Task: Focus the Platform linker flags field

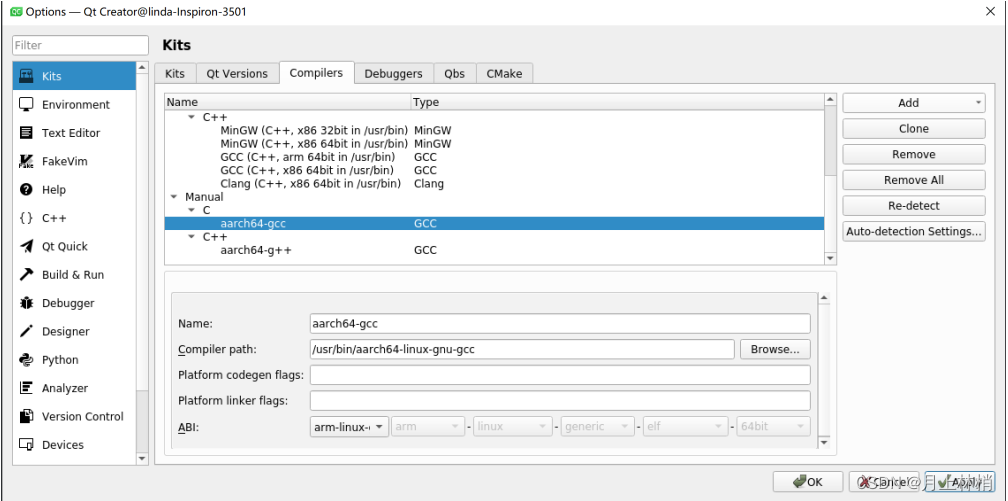Action: [560, 401]
